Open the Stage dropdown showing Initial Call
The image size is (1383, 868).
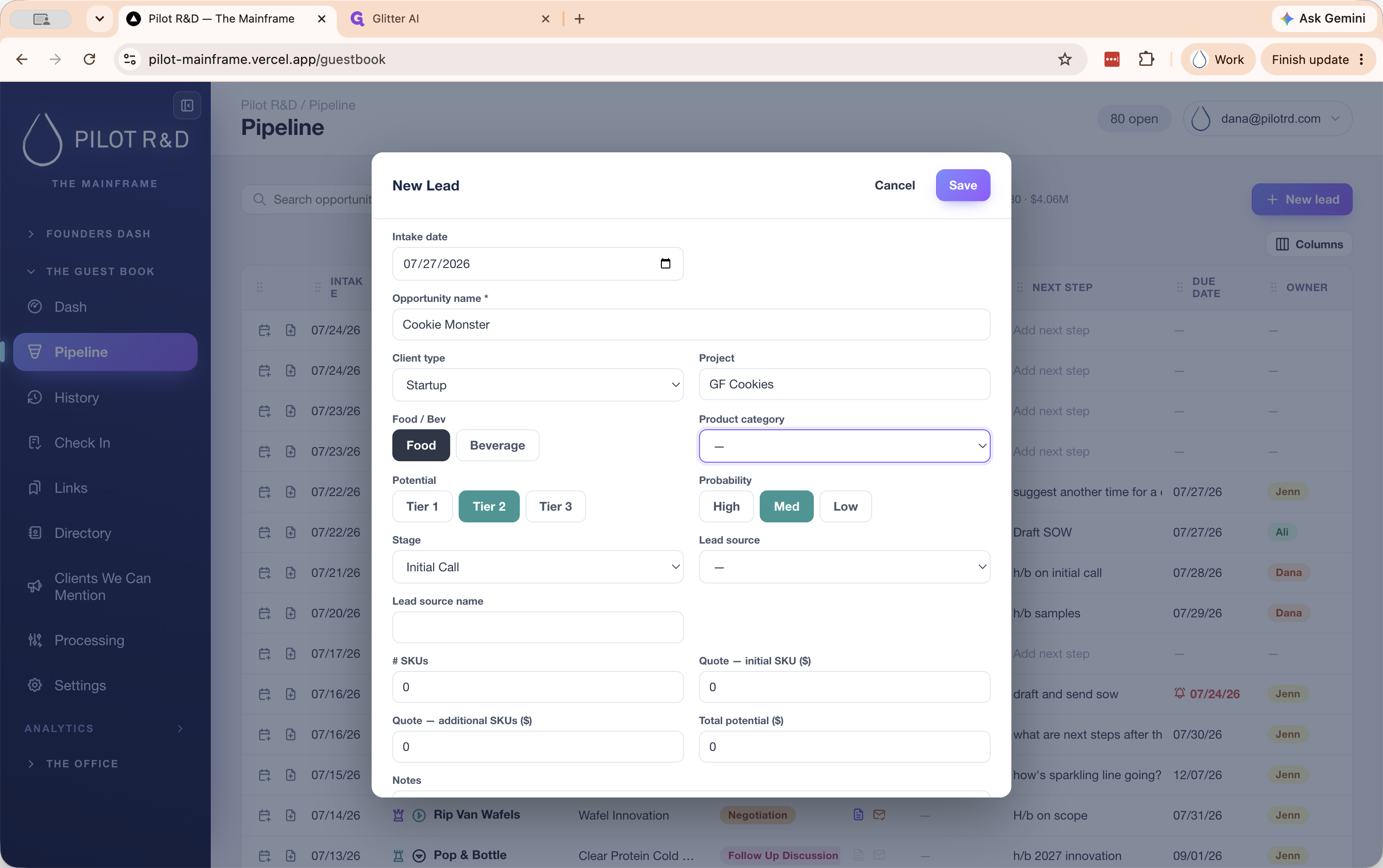tap(538, 567)
